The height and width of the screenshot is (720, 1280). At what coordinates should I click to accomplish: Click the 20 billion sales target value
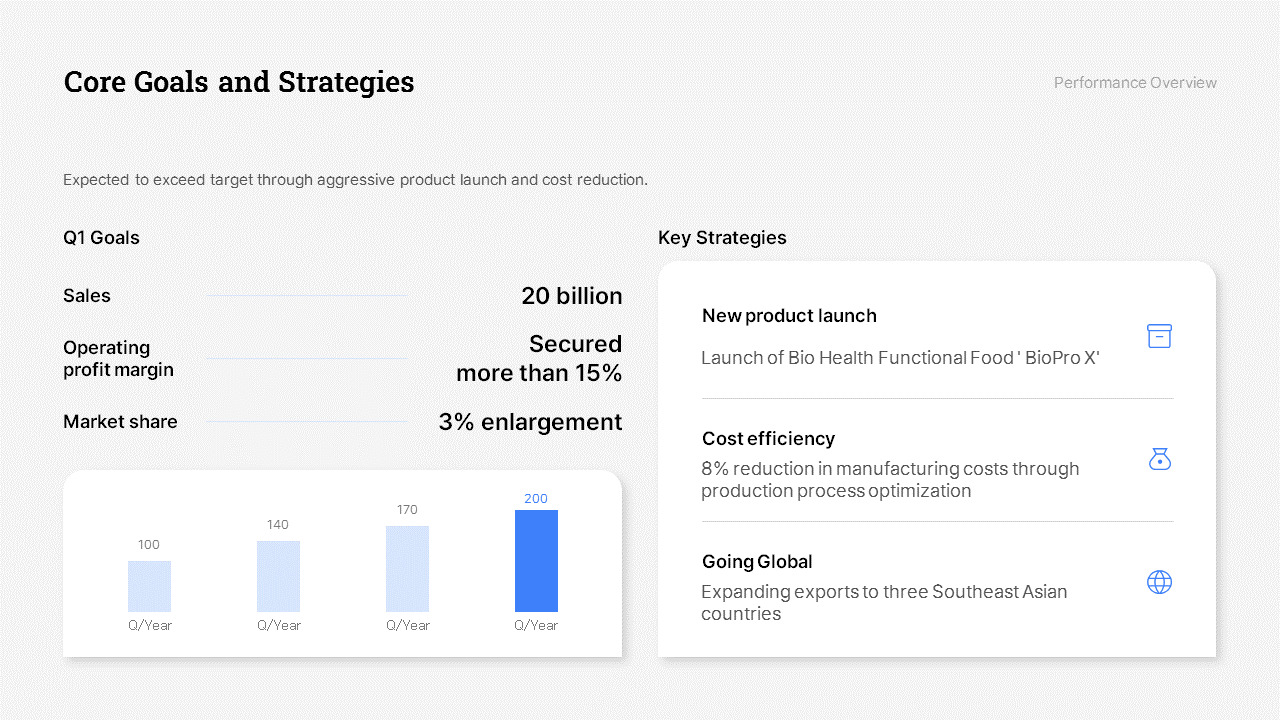571,296
